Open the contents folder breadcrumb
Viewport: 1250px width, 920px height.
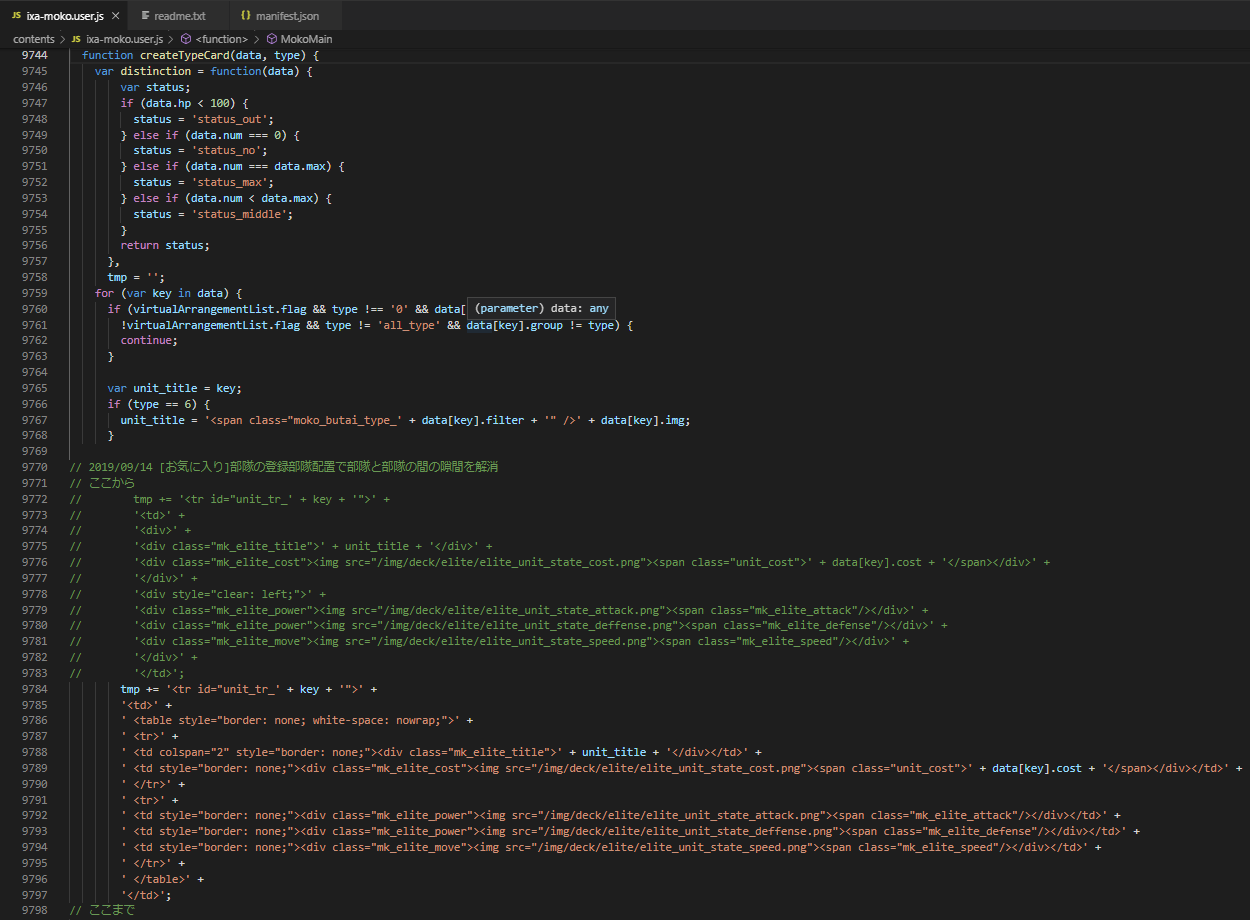tap(33, 39)
